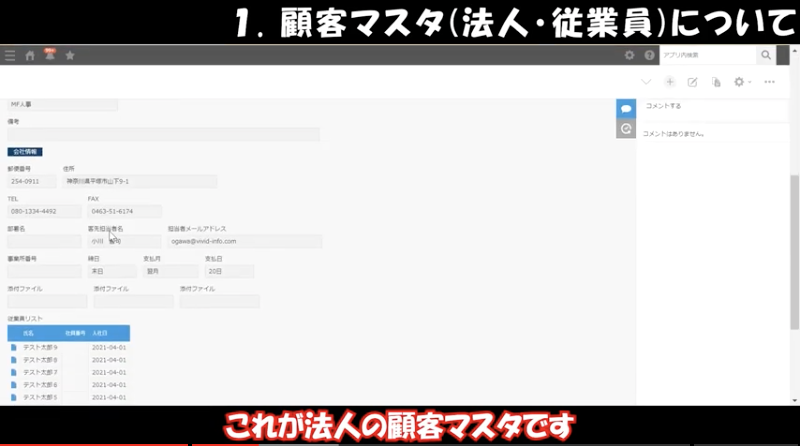Open the header gear settings icon
Viewport: 800px width, 446px height.
click(629, 56)
